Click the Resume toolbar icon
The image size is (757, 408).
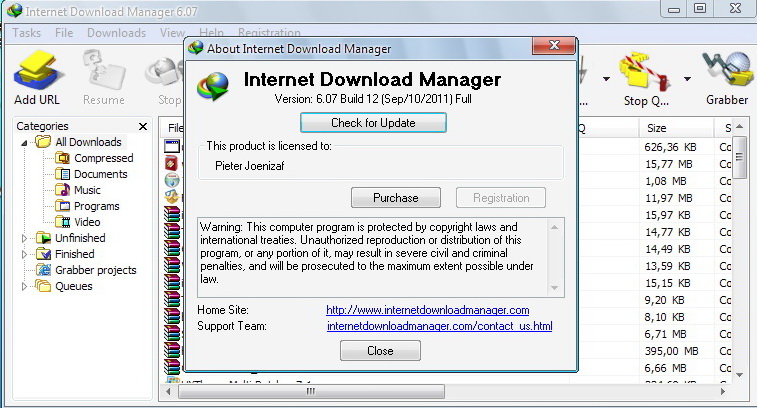(x=103, y=71)
